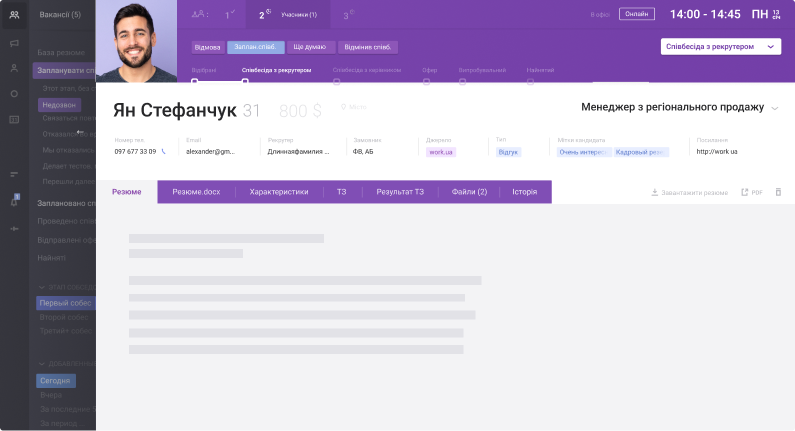
Task: Open Найняті section in sidebar
Action: (x=51, y=258)
